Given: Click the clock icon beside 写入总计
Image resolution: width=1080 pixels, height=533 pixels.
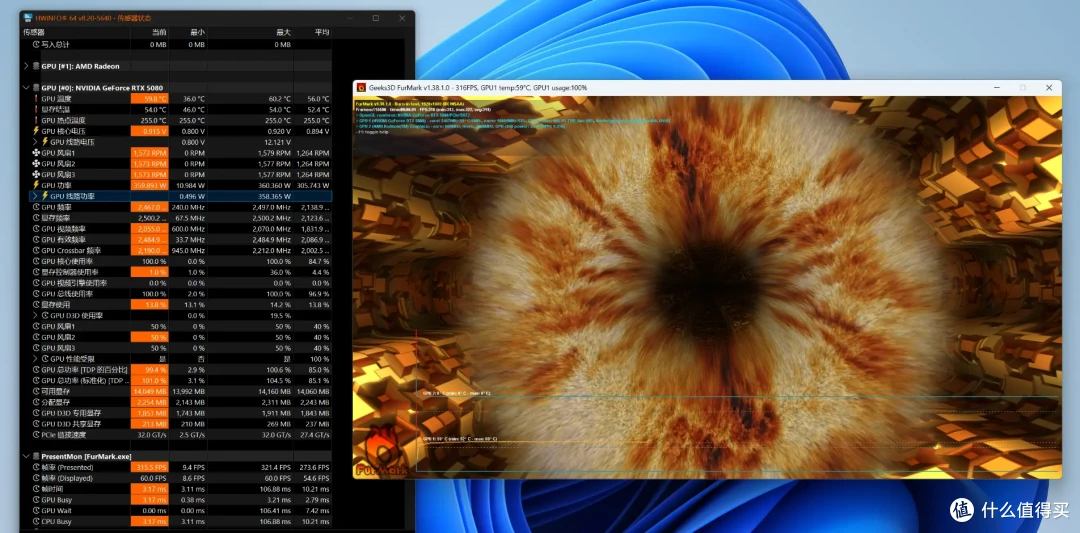Looking at the screenshot, I should (x=36, y=45).
